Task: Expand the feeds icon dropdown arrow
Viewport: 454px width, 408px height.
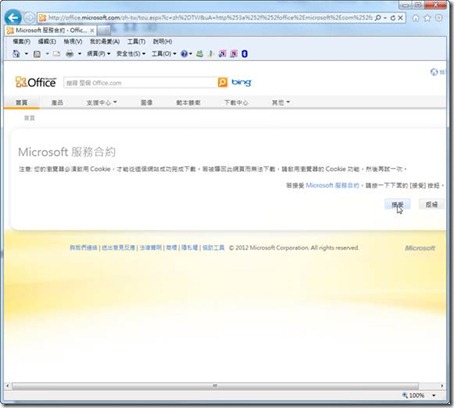Action: (47, 54)
